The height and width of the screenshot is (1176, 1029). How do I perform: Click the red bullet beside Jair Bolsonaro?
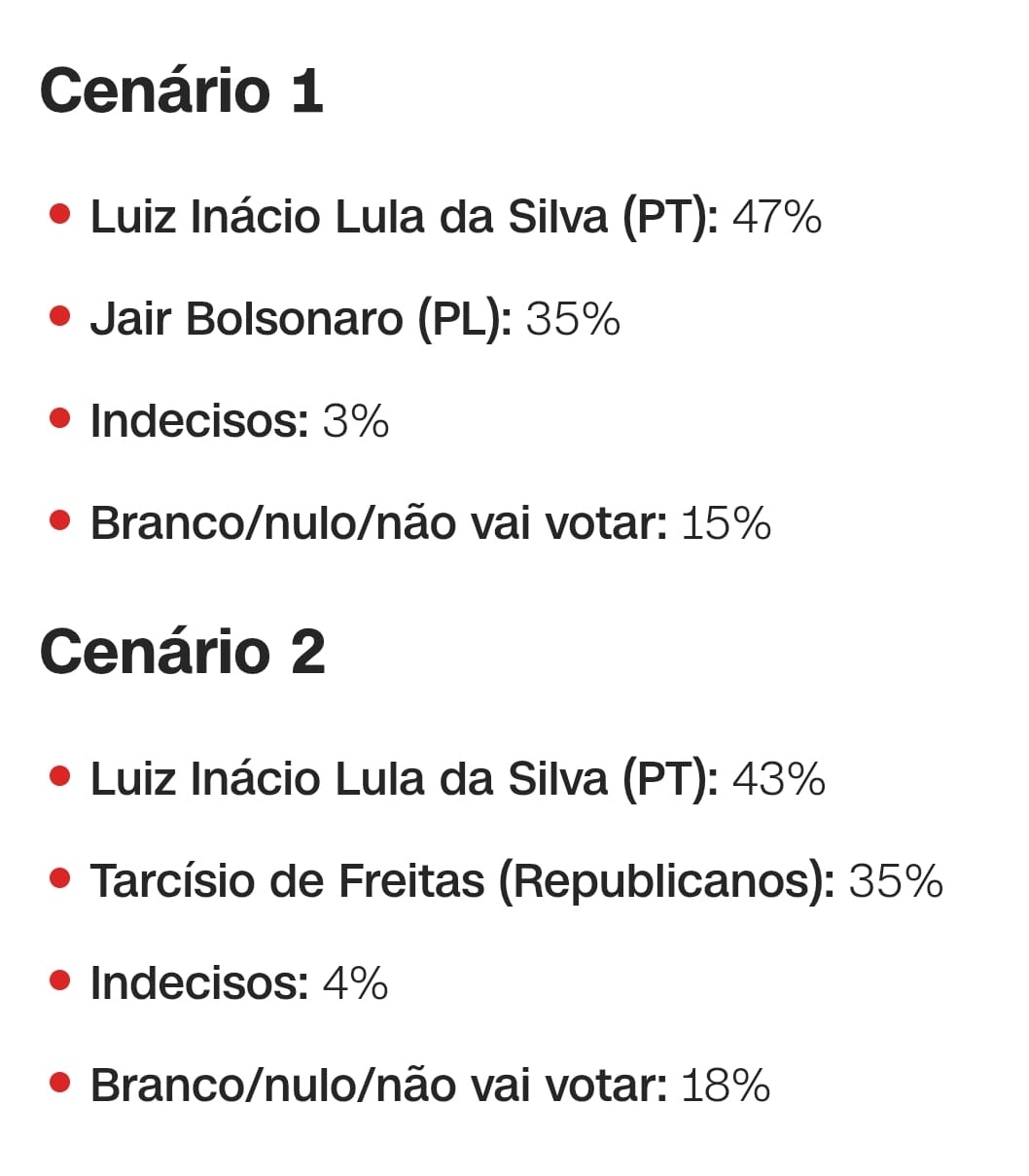[x=60, y=316]
